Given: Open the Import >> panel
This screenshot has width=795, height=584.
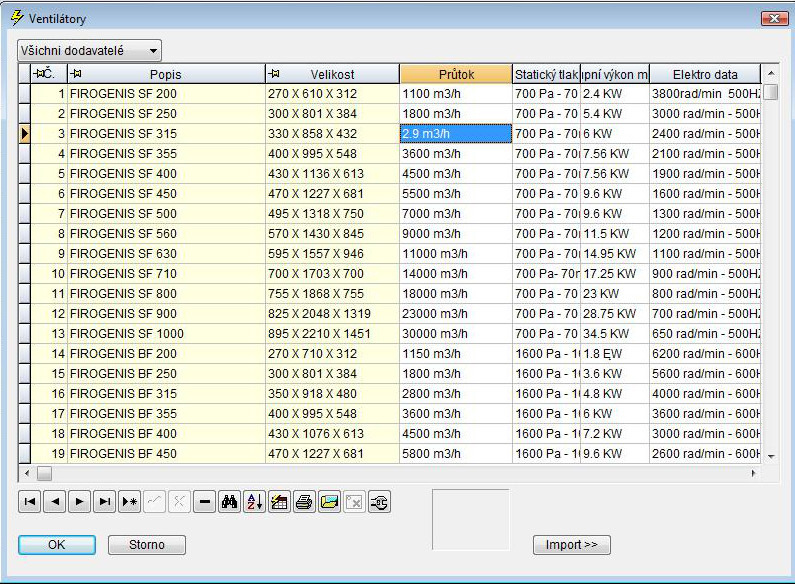Looking at the screenshot, I should point(571,544).
